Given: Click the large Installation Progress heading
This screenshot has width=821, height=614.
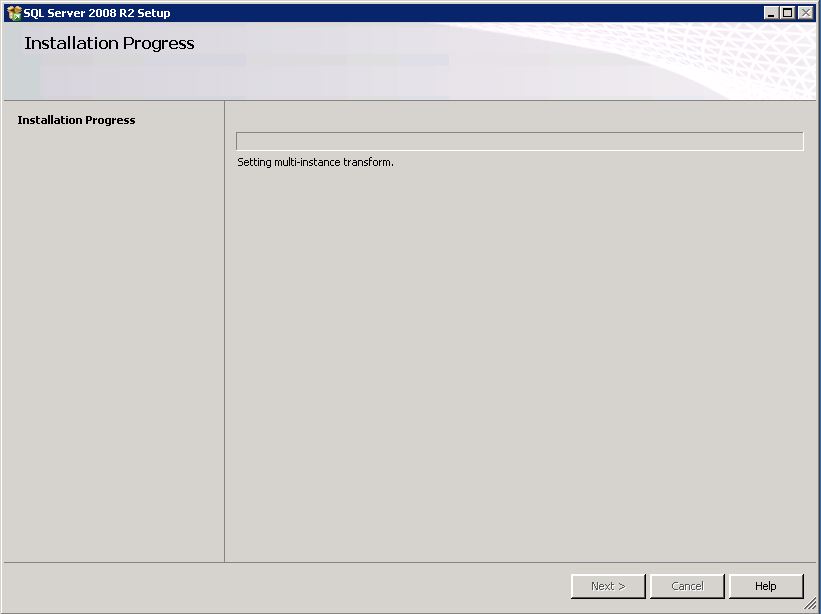Looking at the screenshot, I should pos(109,43).
